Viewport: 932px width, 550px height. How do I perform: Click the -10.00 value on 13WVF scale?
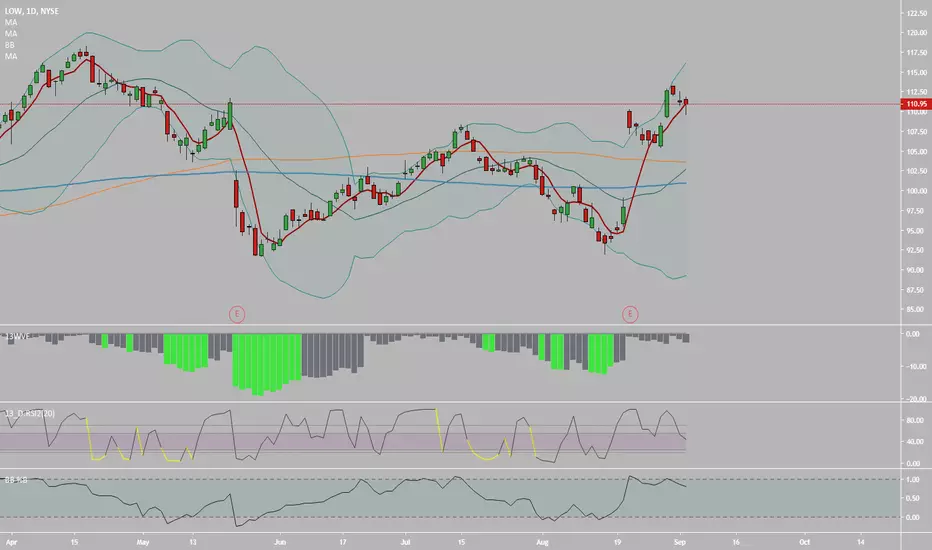pyautogui.click(x=915, y=367)
